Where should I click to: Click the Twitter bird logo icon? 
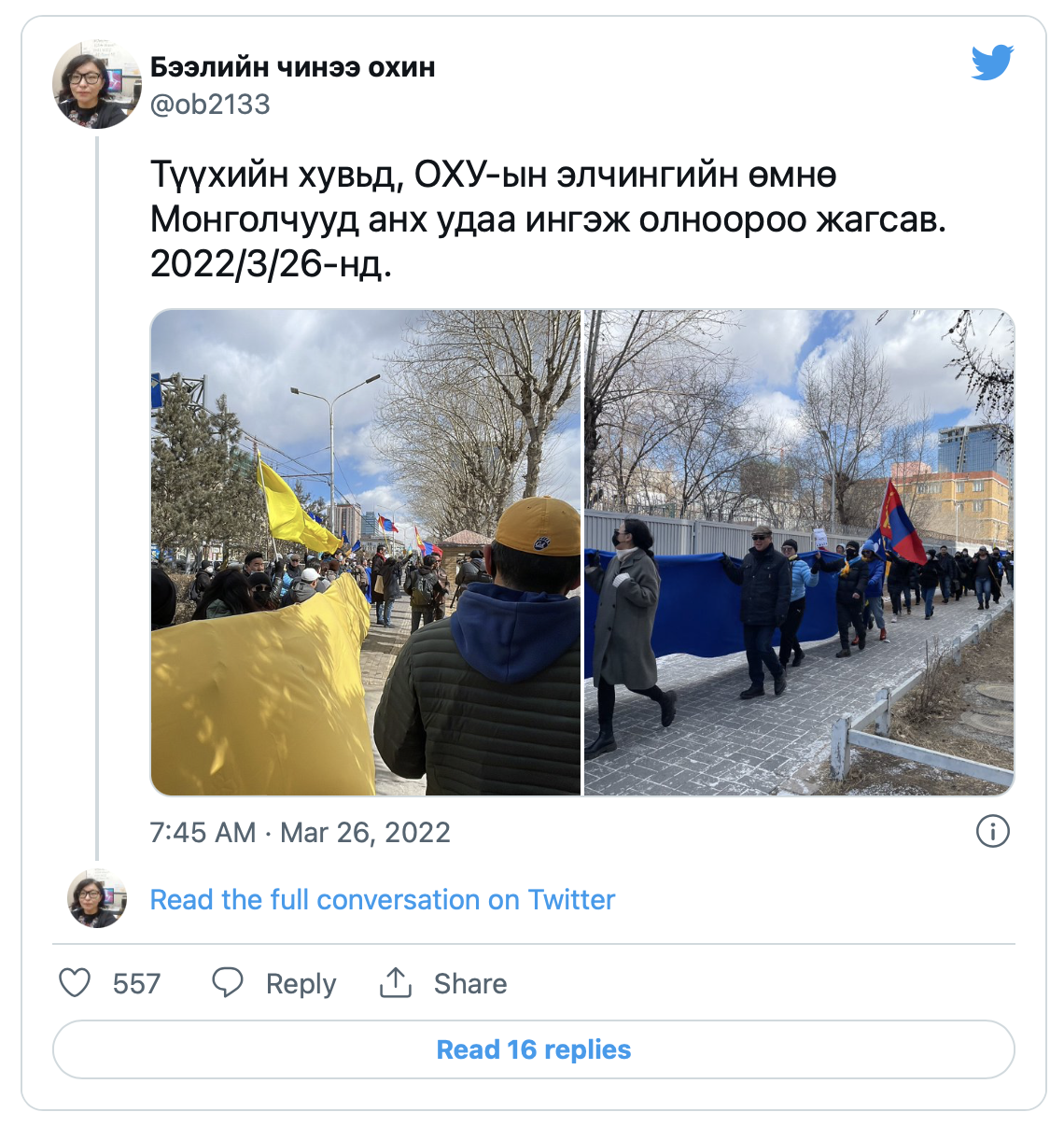tap(992, 62)
